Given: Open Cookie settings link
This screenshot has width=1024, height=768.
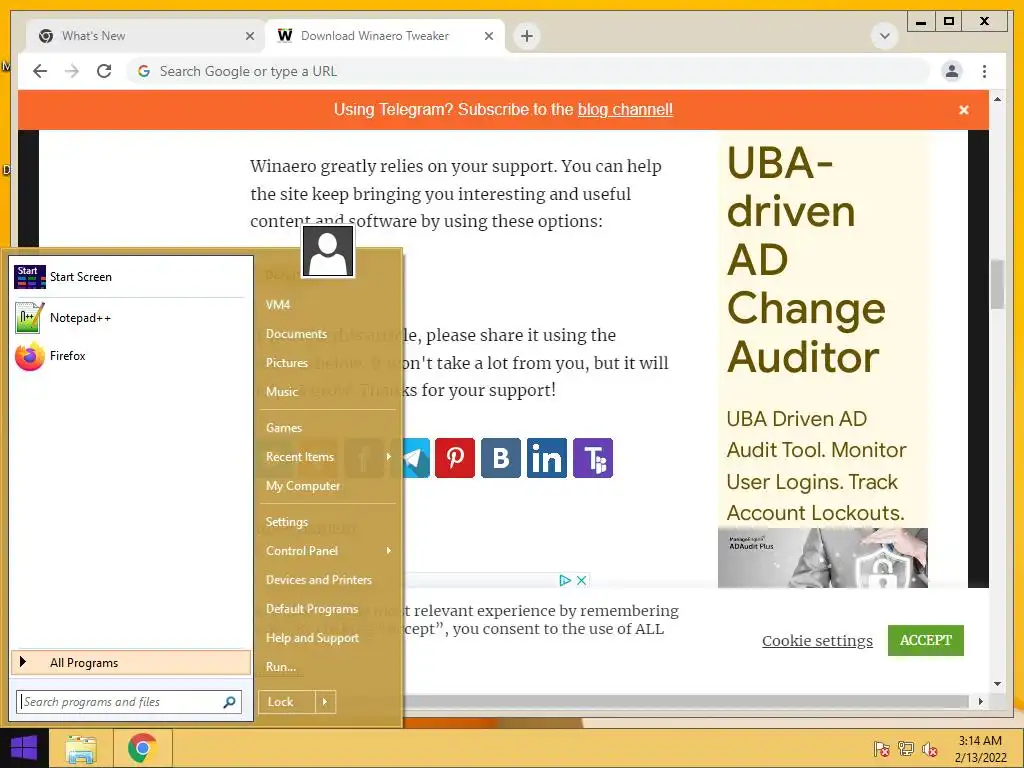Looking at the screenshot, I should click(817, 641).
